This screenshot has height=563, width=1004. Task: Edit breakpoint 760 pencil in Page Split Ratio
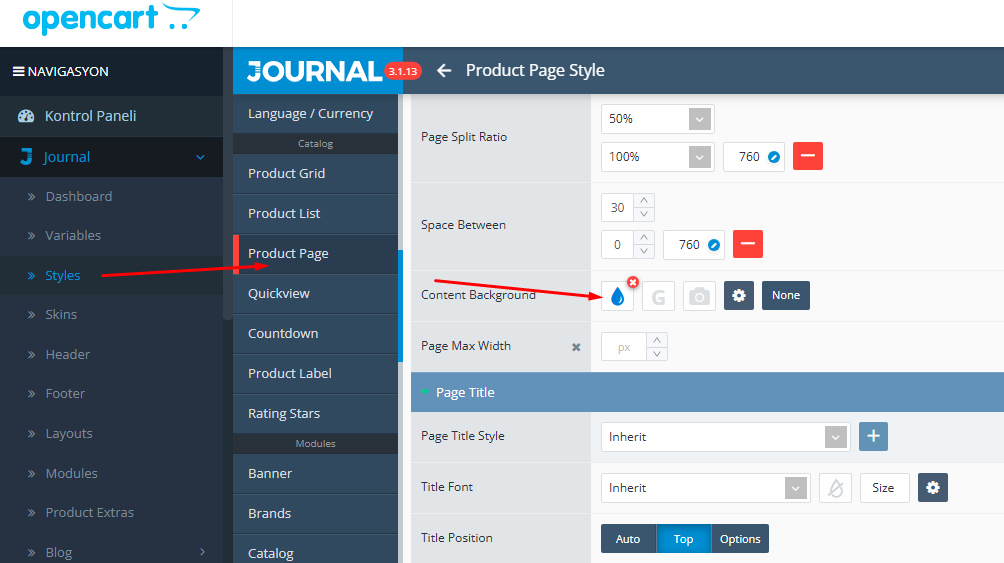pyautogui.click(x=773, y=157)
